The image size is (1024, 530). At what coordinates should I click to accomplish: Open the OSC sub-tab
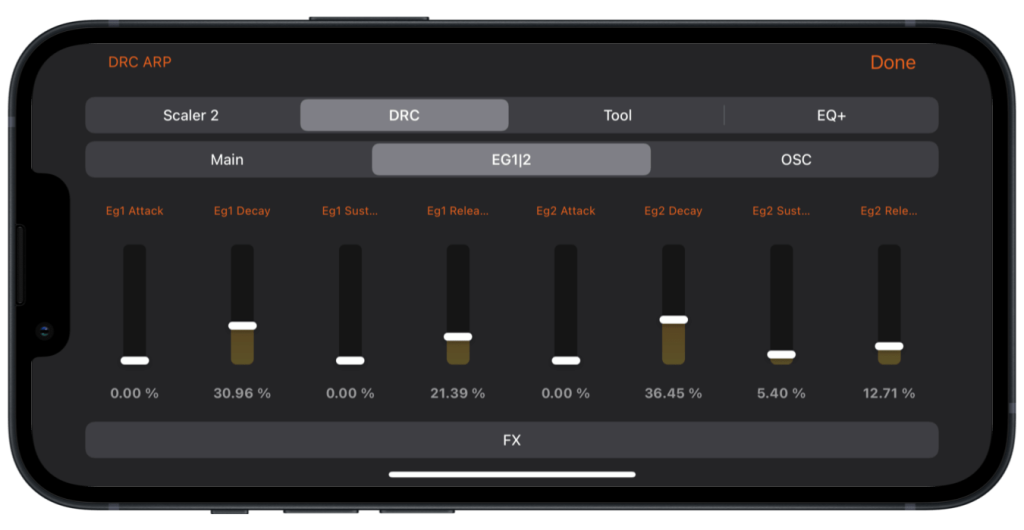coord(796,159)
